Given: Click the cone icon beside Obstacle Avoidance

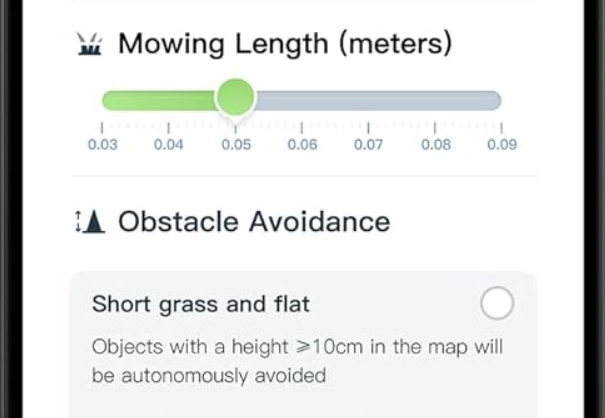Looking at the screenshot, I should click(90, 222).
